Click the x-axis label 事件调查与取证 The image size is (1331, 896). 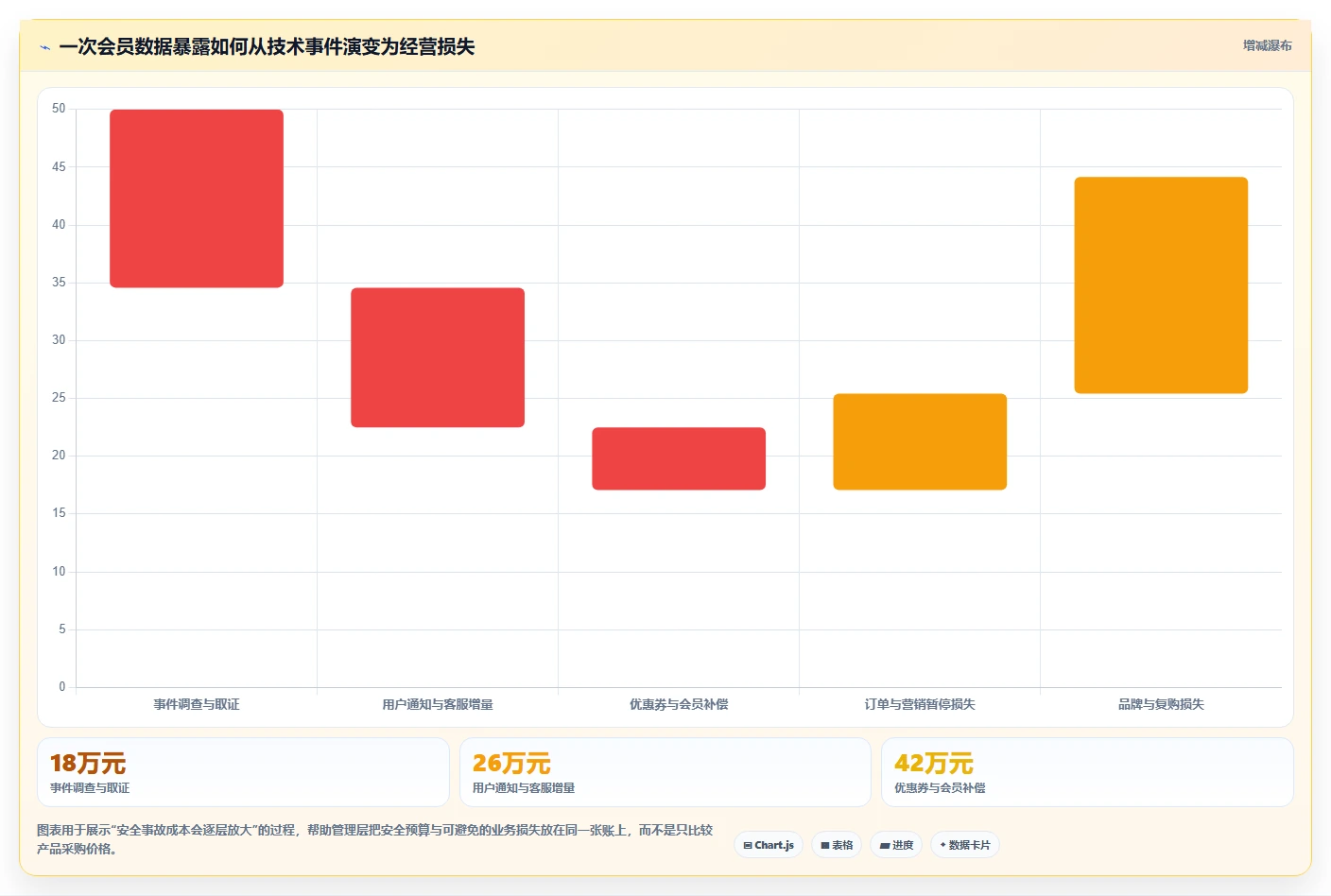pos(197,704)
